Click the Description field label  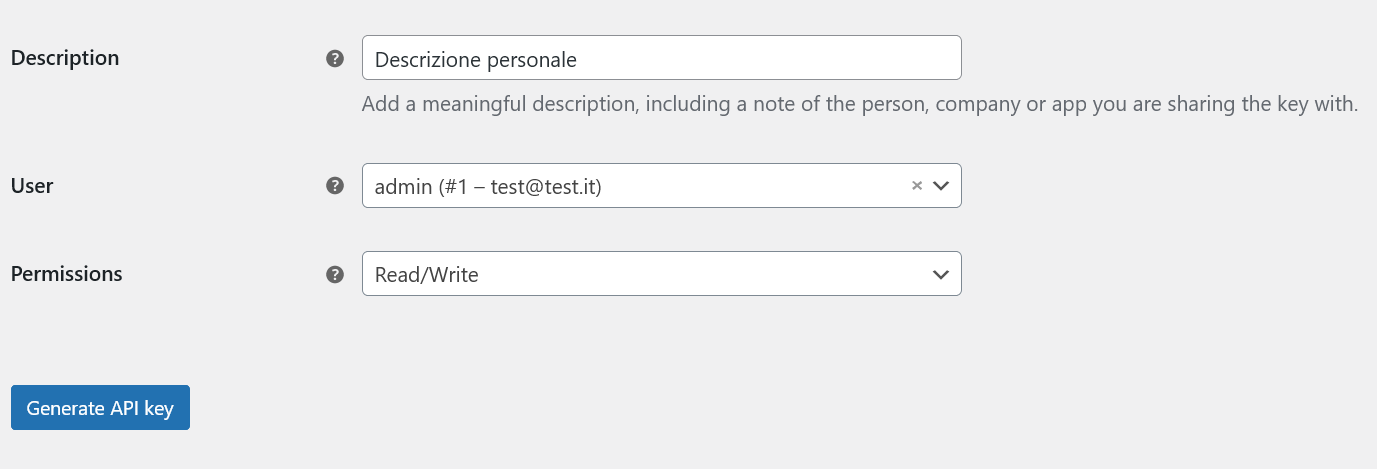(x=65, y=58)
